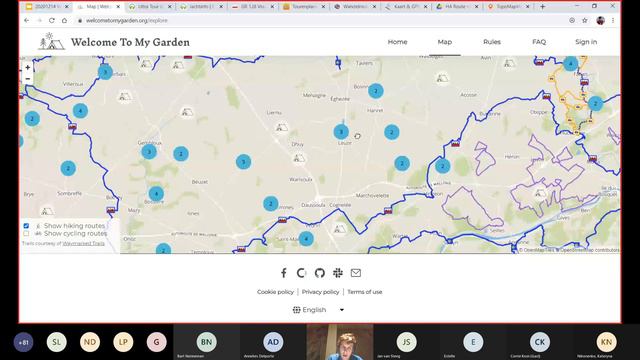Switch to the GR 128 browser tab
The width and height of the screenshot is (640, 360).
[x=252, y=7]
